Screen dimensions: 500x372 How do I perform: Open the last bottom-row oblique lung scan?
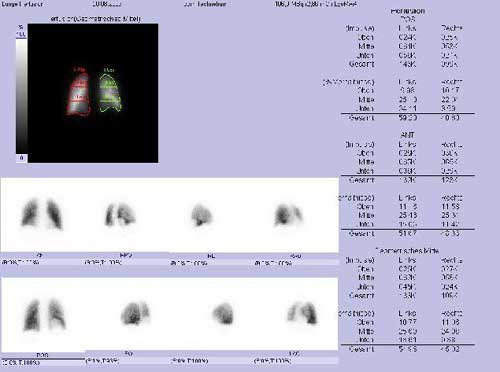tap(302, 313)
